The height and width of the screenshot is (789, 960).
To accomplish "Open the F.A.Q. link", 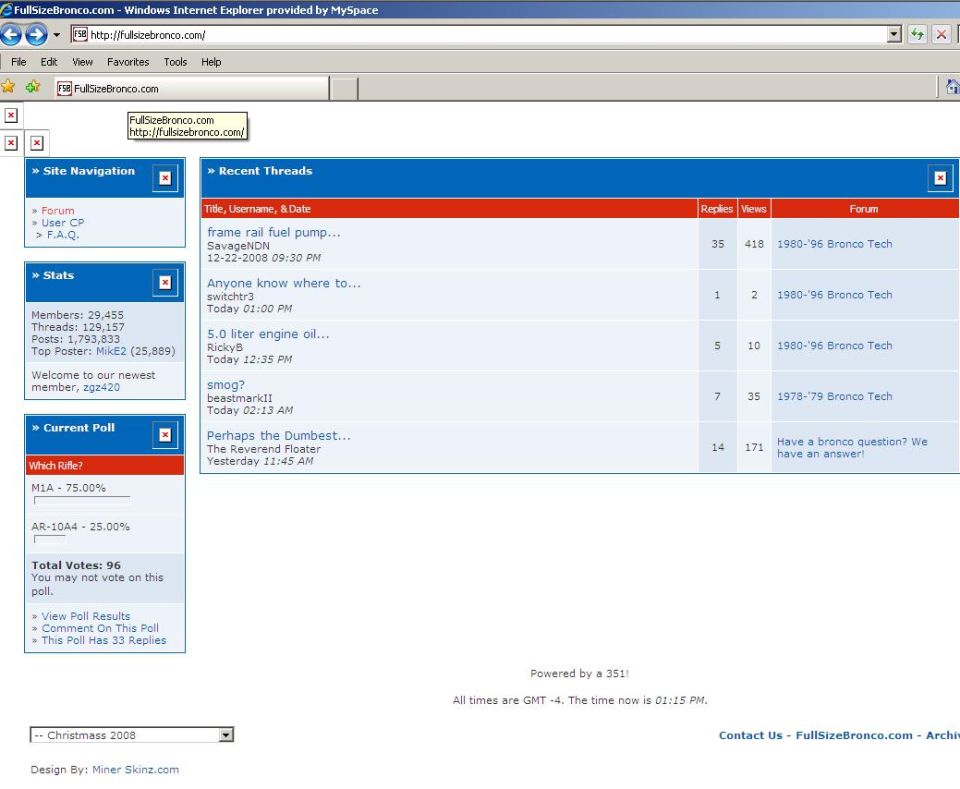I will coord(63,234).
